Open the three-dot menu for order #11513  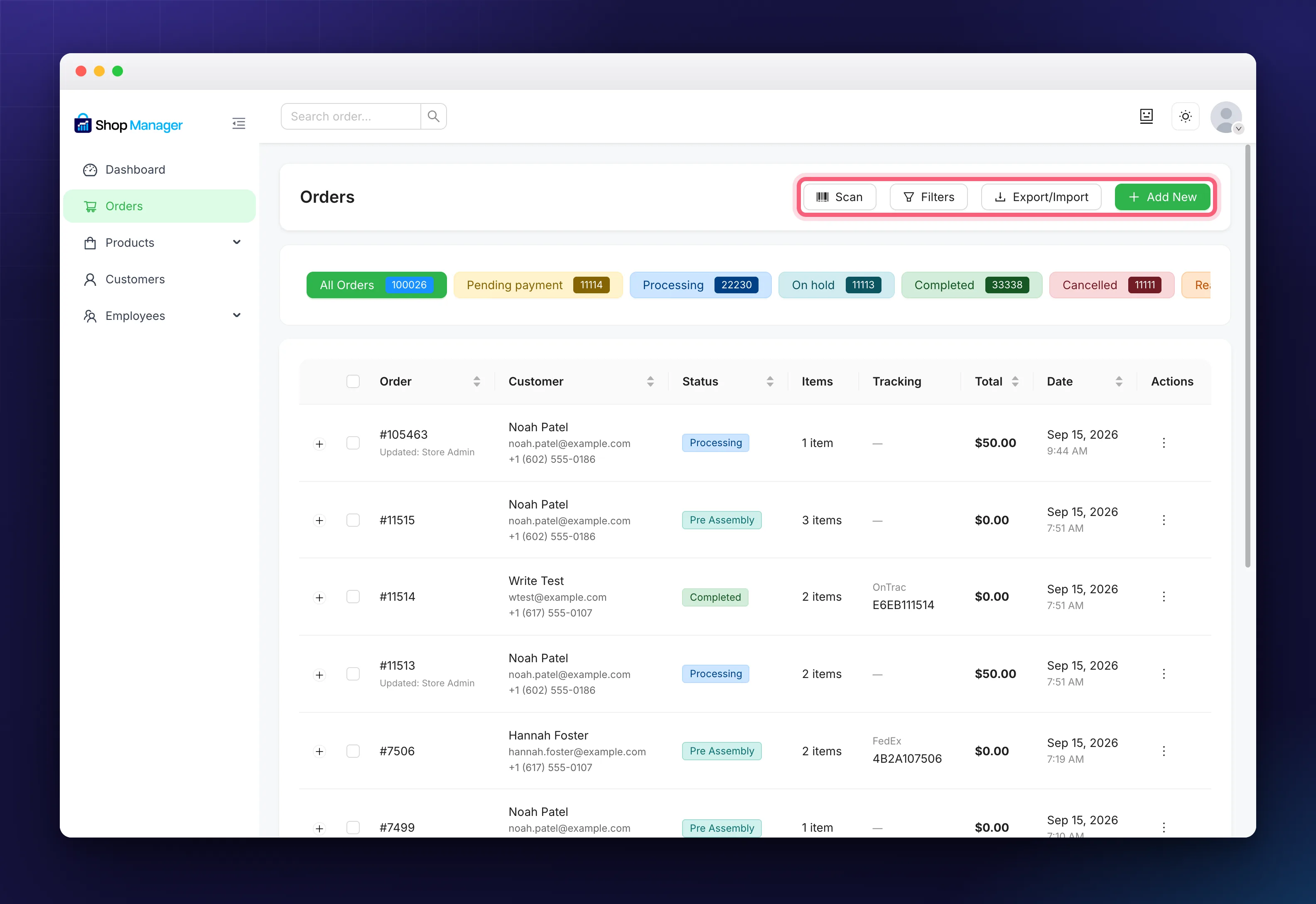pos(1164,673)
